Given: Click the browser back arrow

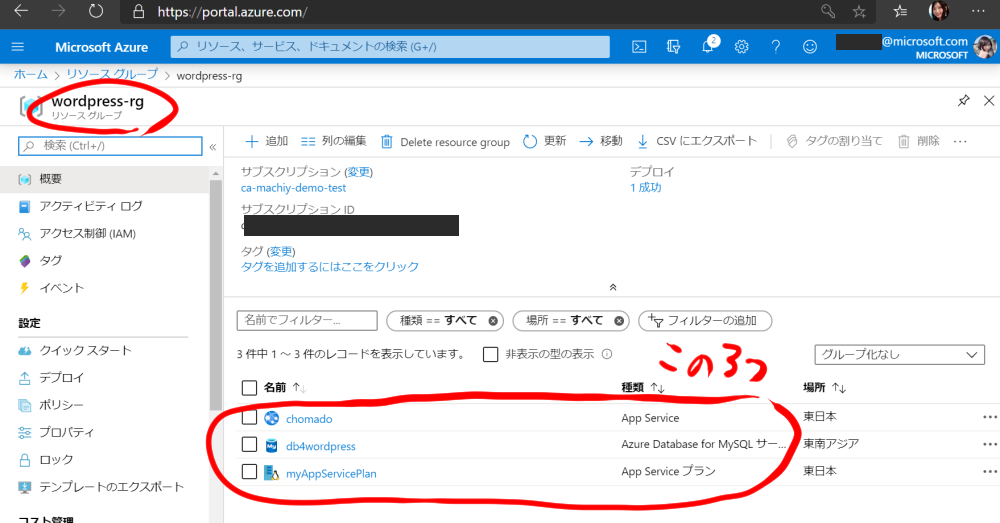Looking at the screenshot, I should pos(21,11).
